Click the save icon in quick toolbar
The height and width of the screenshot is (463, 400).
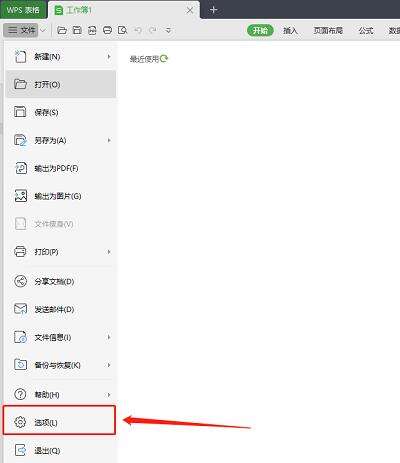(77, 31)
